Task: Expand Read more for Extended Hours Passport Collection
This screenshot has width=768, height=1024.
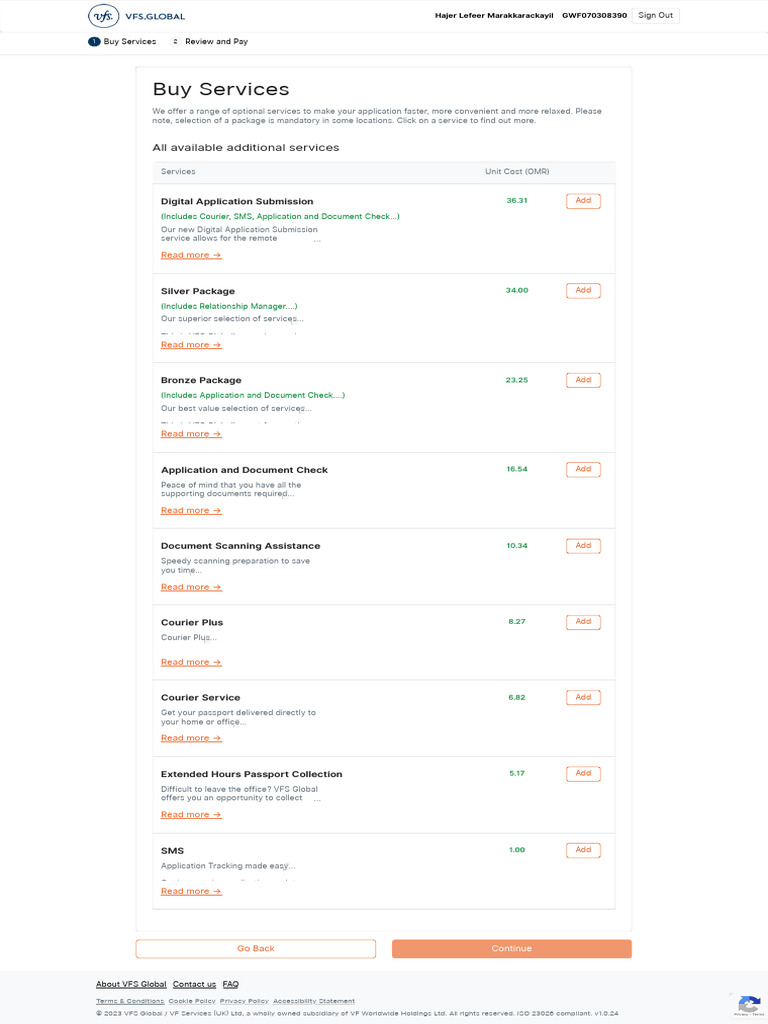Action: (191, 815)
